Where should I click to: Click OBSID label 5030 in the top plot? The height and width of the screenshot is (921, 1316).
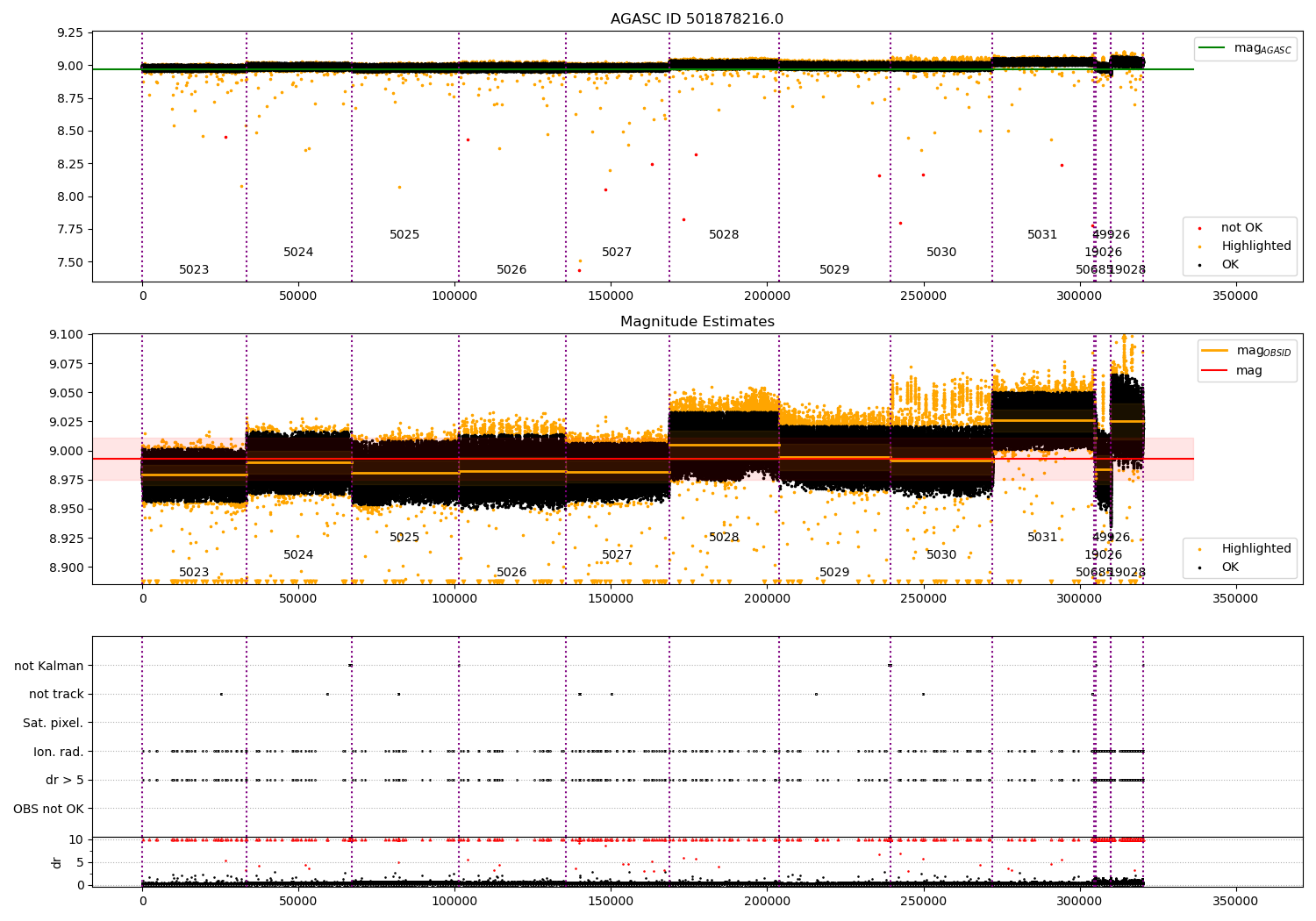[x=941, y=253]
